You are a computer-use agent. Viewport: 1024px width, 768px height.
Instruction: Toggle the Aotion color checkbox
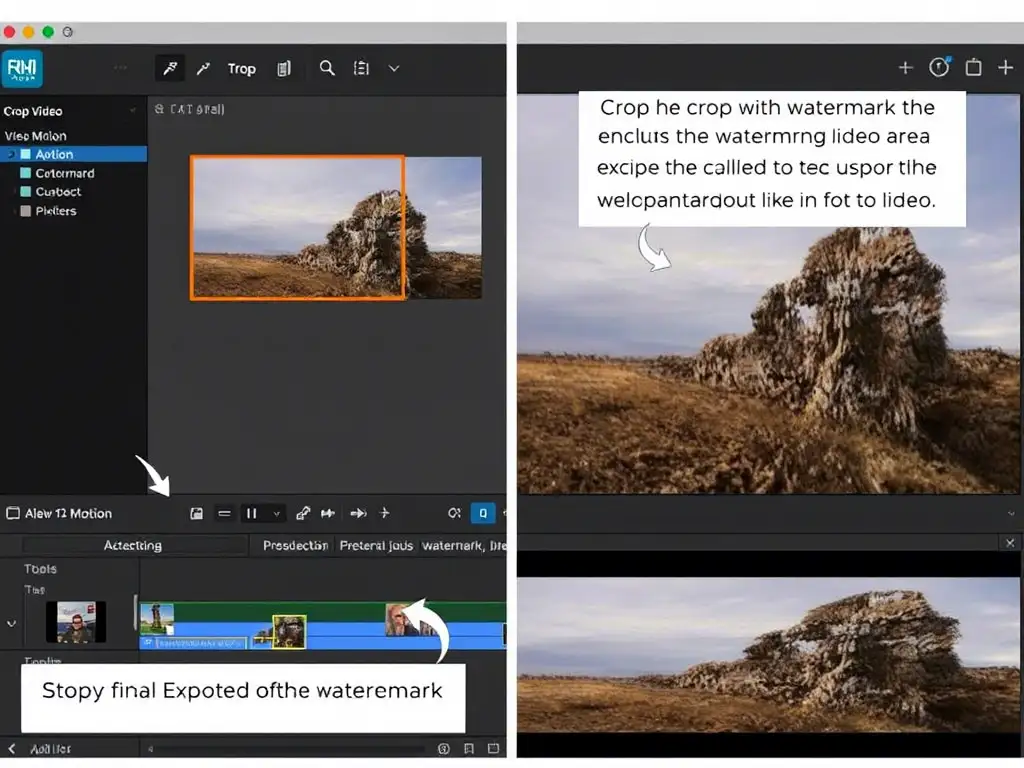click(x=25, y=154)
